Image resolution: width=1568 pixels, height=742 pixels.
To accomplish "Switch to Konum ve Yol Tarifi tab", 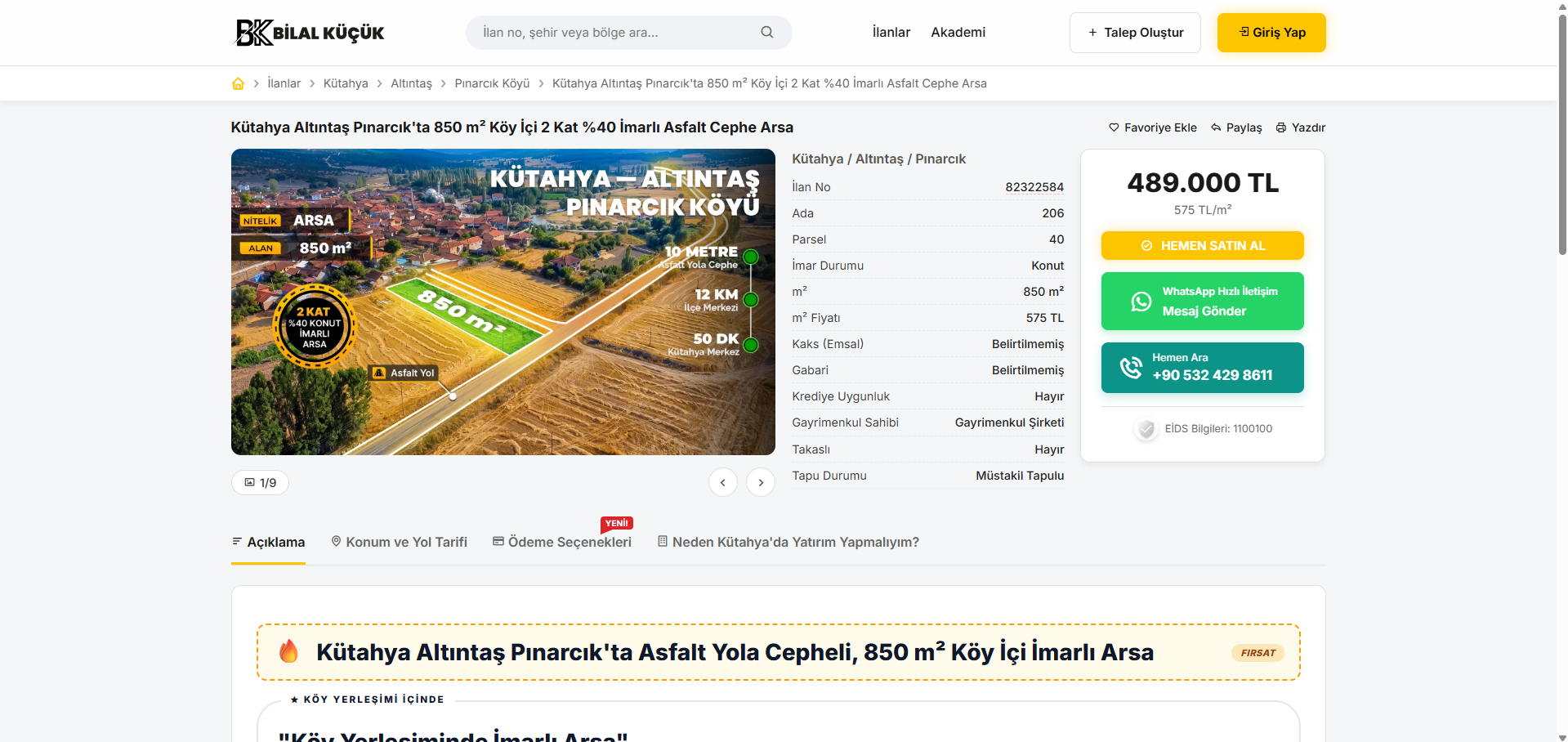I will [x=399, y=543].
